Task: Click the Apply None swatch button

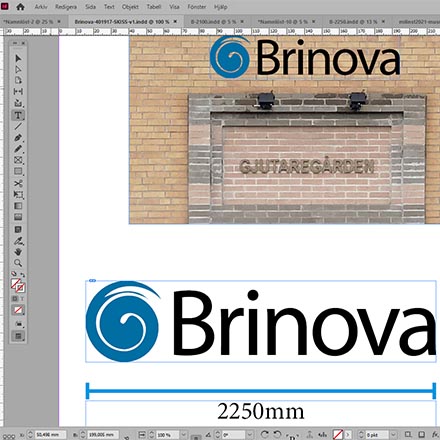Action: pyautogui.click(x=18, y=310)
